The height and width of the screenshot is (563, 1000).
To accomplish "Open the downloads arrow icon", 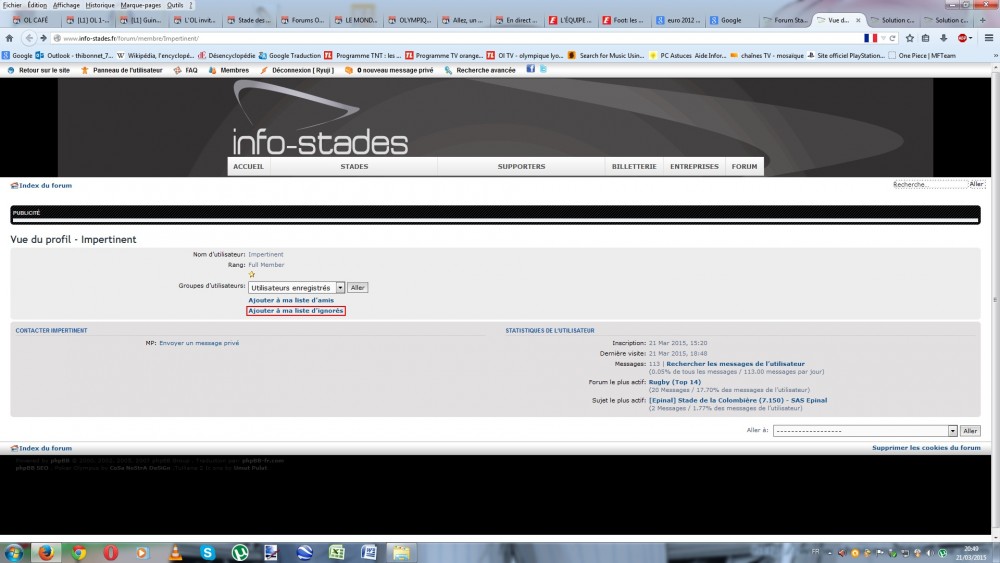I will click(x=943, y=38).
